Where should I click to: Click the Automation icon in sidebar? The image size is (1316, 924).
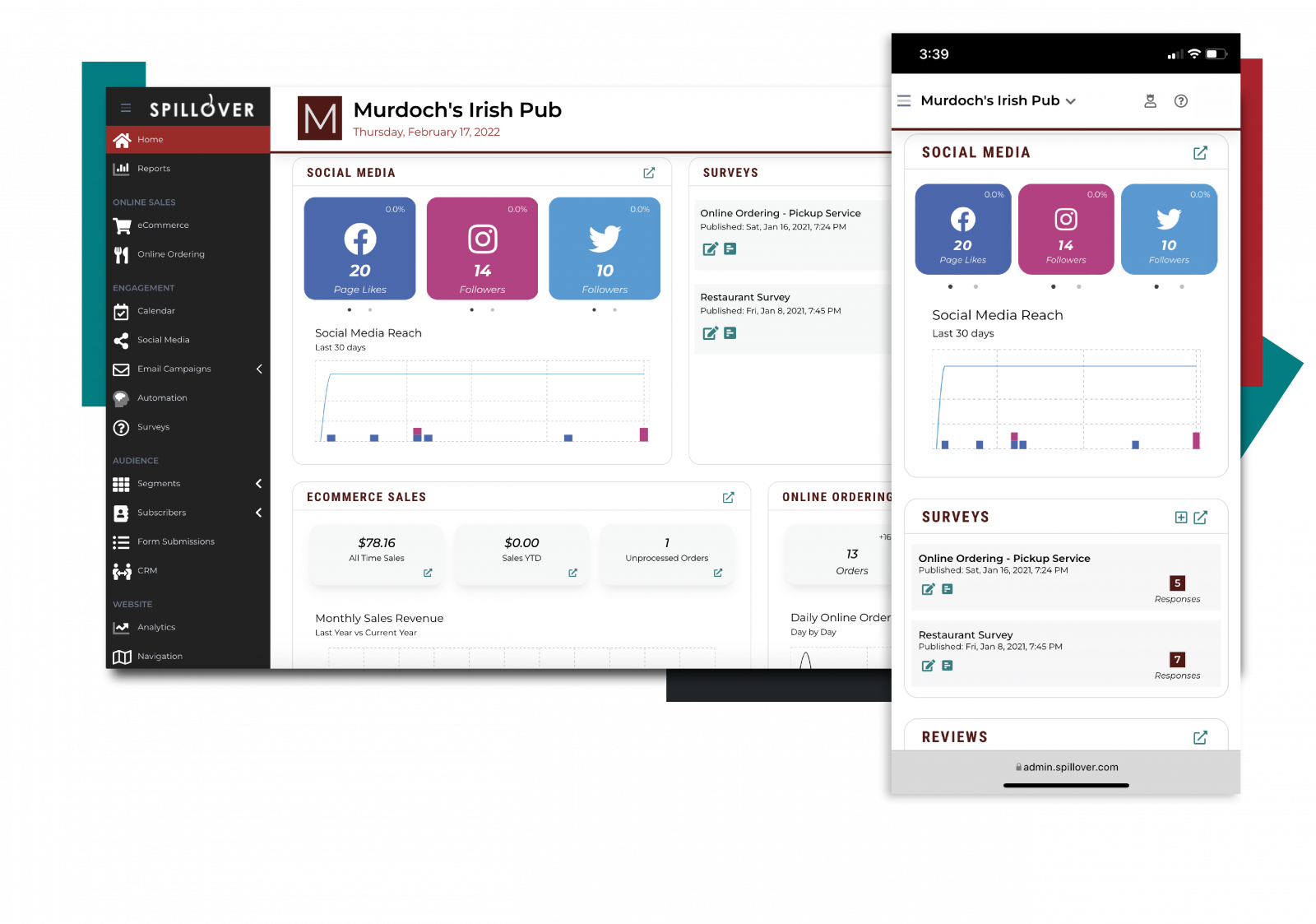121,398
